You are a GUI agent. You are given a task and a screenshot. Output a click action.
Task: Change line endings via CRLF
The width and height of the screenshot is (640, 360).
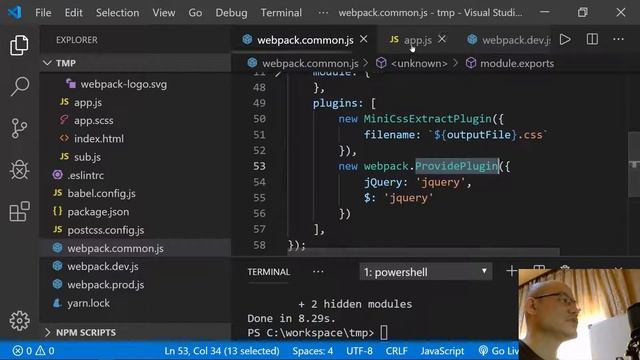396,351
